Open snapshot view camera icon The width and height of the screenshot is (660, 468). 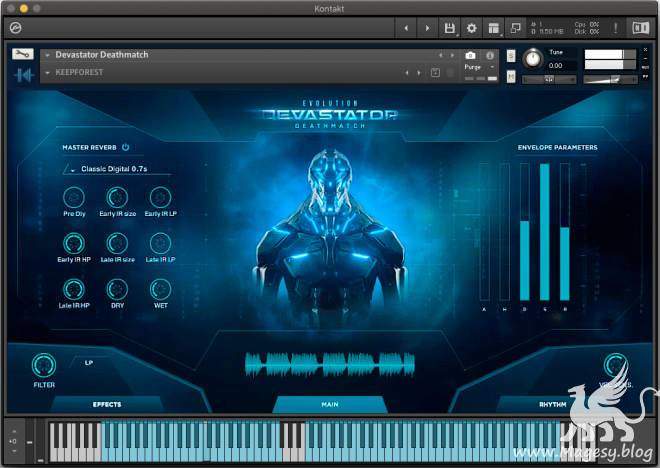tap(471, 55)
